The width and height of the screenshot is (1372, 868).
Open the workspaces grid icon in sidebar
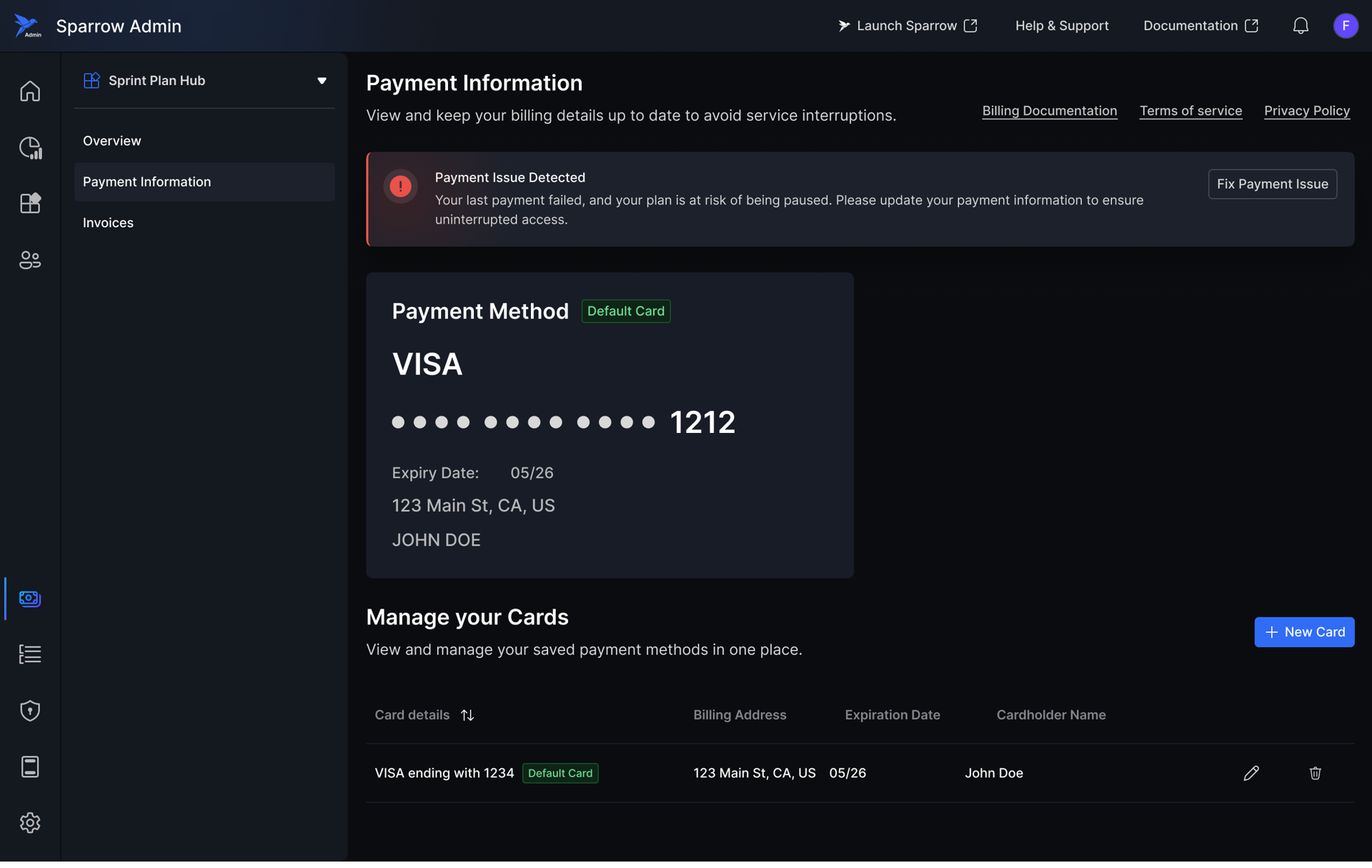[30, 204]
